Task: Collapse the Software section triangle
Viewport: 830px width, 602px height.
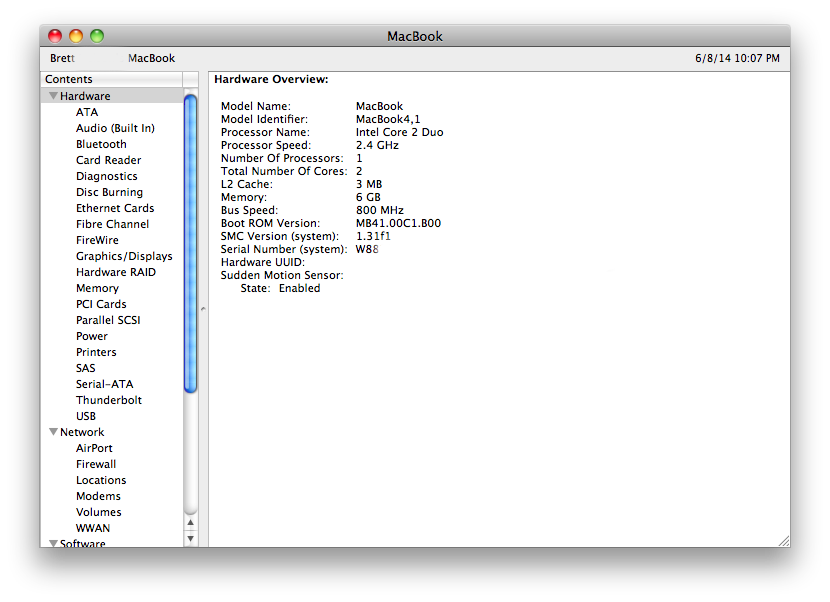Action: pyautogui.click(x=53, y=543)
